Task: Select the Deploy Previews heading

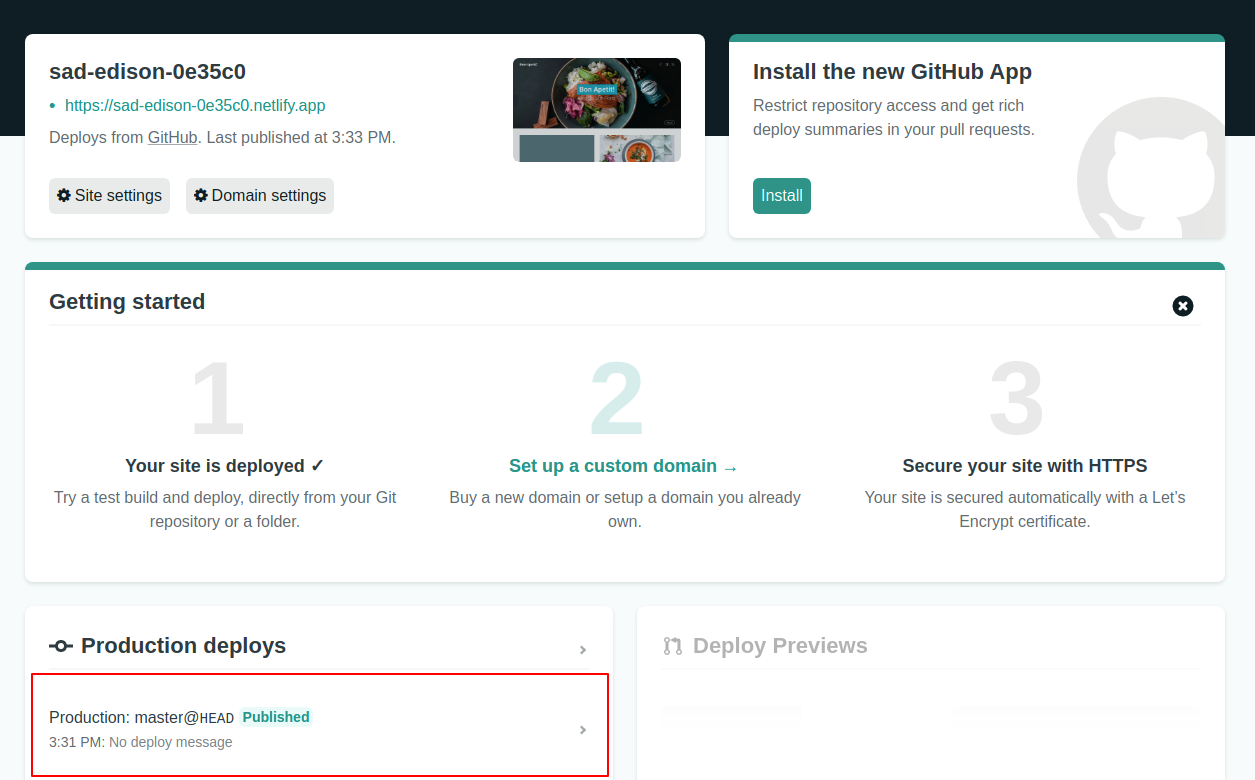Action: [780, 646]
